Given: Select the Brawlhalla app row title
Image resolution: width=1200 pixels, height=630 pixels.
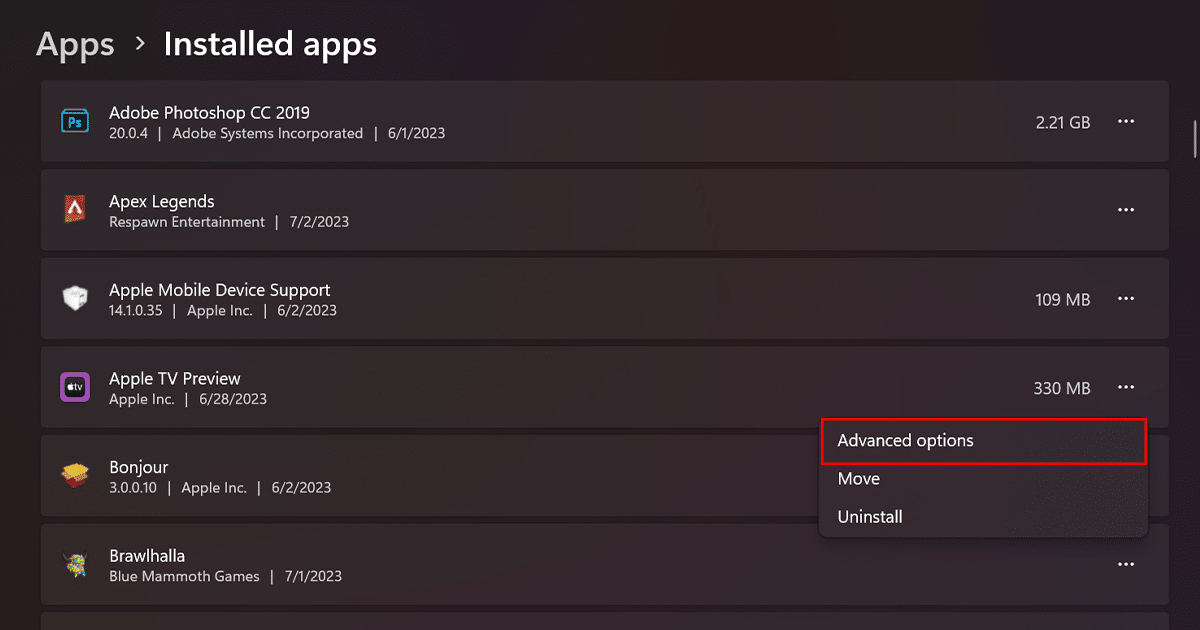Looking at the screenshot, I should [147, 556].
